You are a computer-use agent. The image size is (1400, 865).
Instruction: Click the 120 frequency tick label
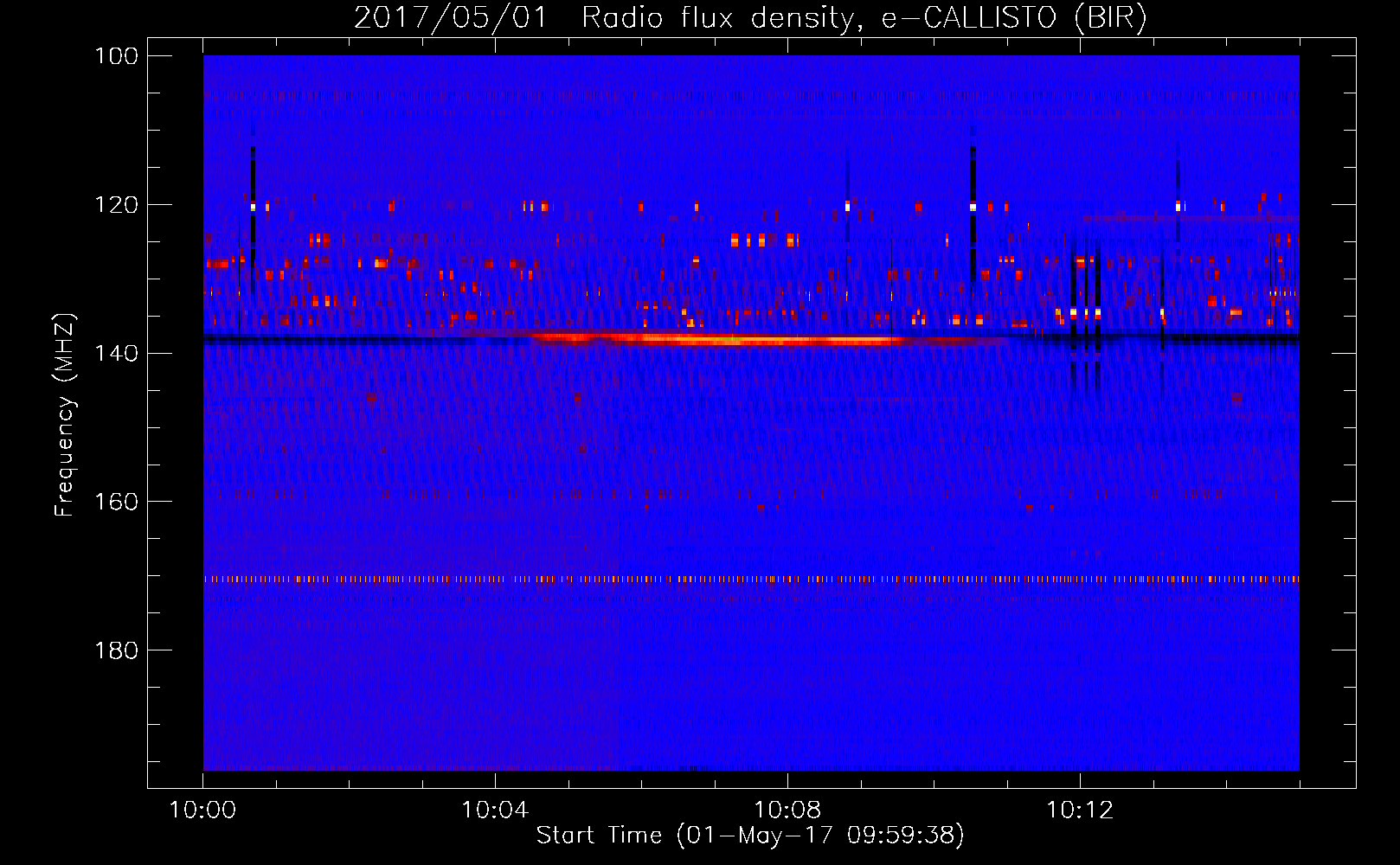[117, 205]
